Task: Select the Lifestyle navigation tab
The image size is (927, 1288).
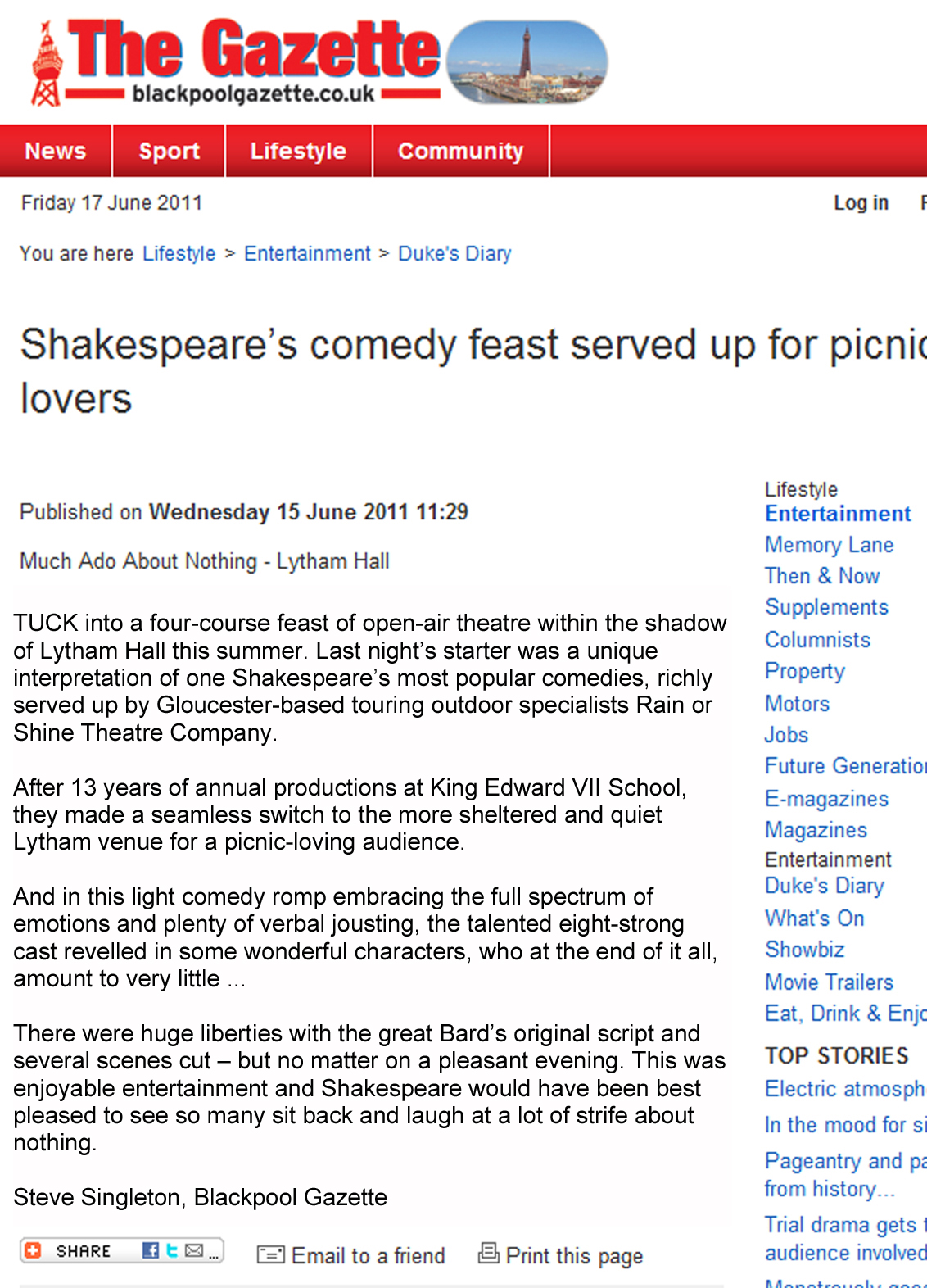Action: coord(298,151)
